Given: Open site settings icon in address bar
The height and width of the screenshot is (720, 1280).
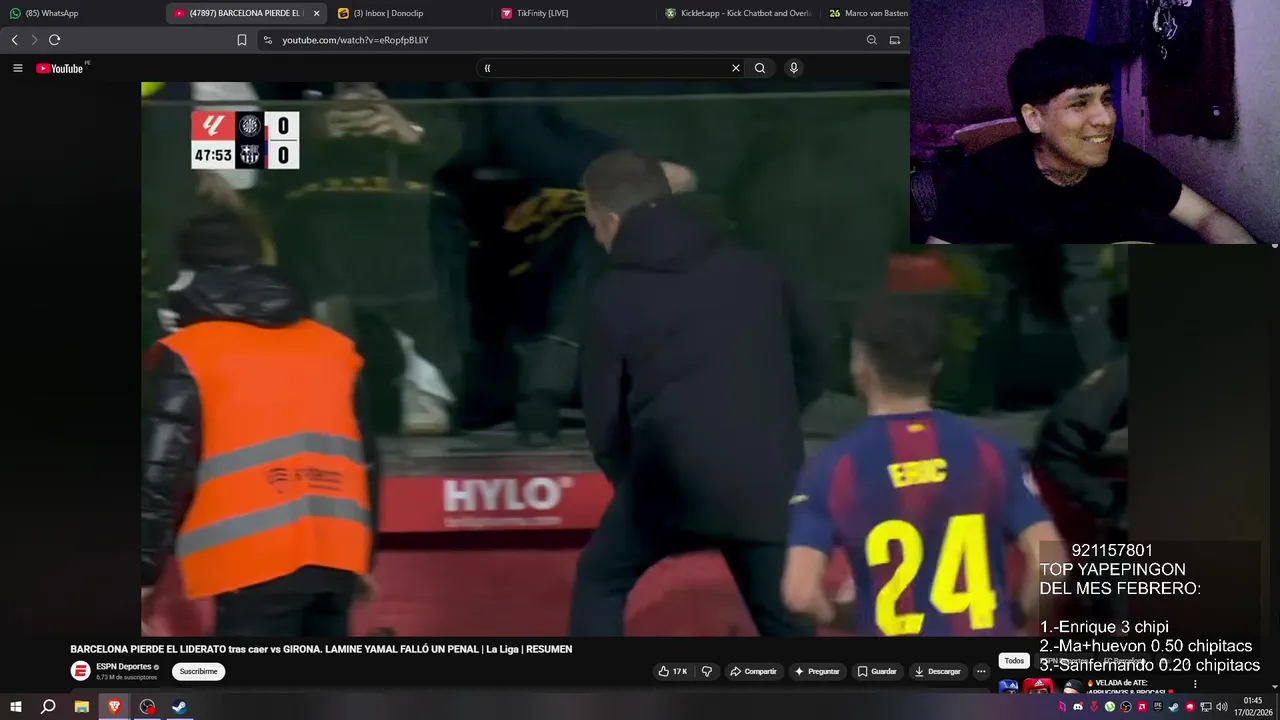Looking at the screenshot, I should click(x=267, y=40).
